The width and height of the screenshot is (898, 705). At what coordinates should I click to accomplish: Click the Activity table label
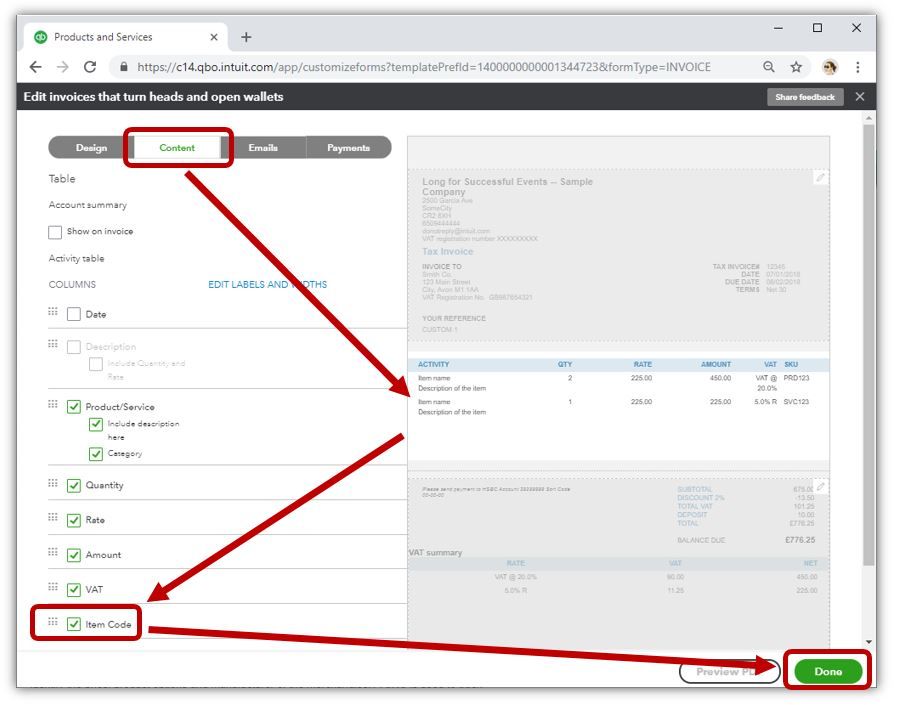coord(76,259)
